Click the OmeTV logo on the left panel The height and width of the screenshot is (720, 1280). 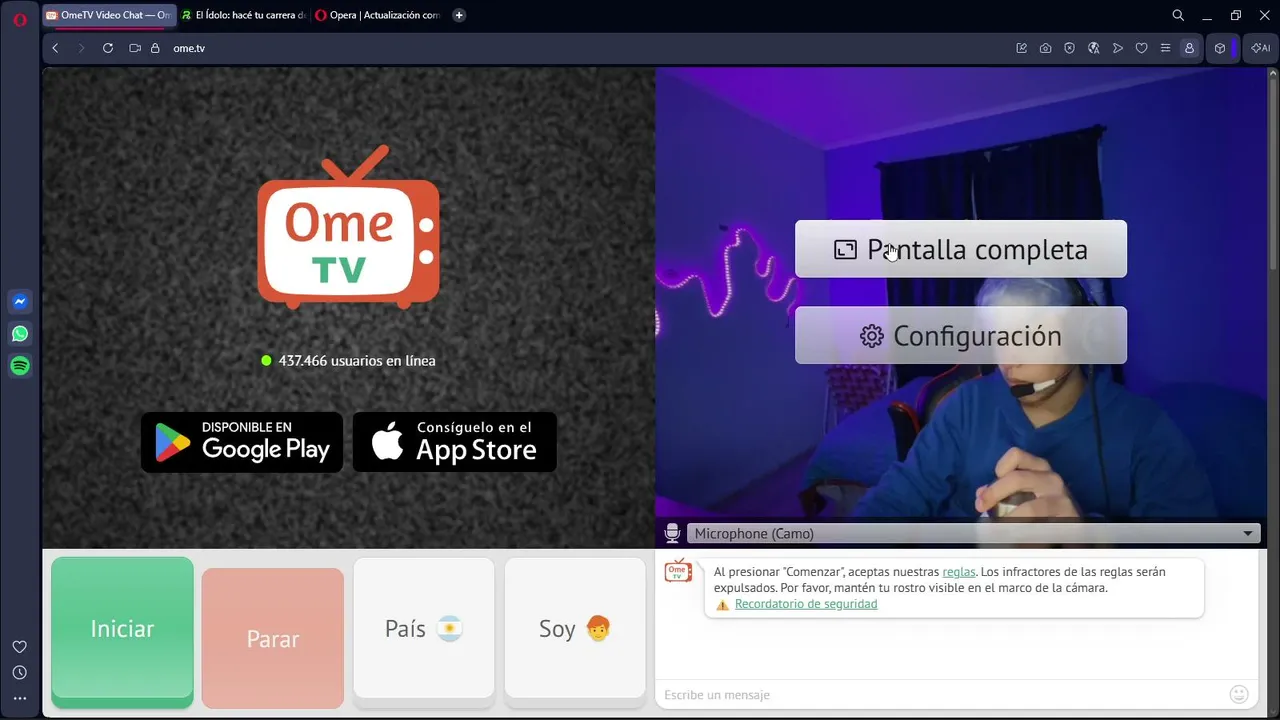(348, 227)
